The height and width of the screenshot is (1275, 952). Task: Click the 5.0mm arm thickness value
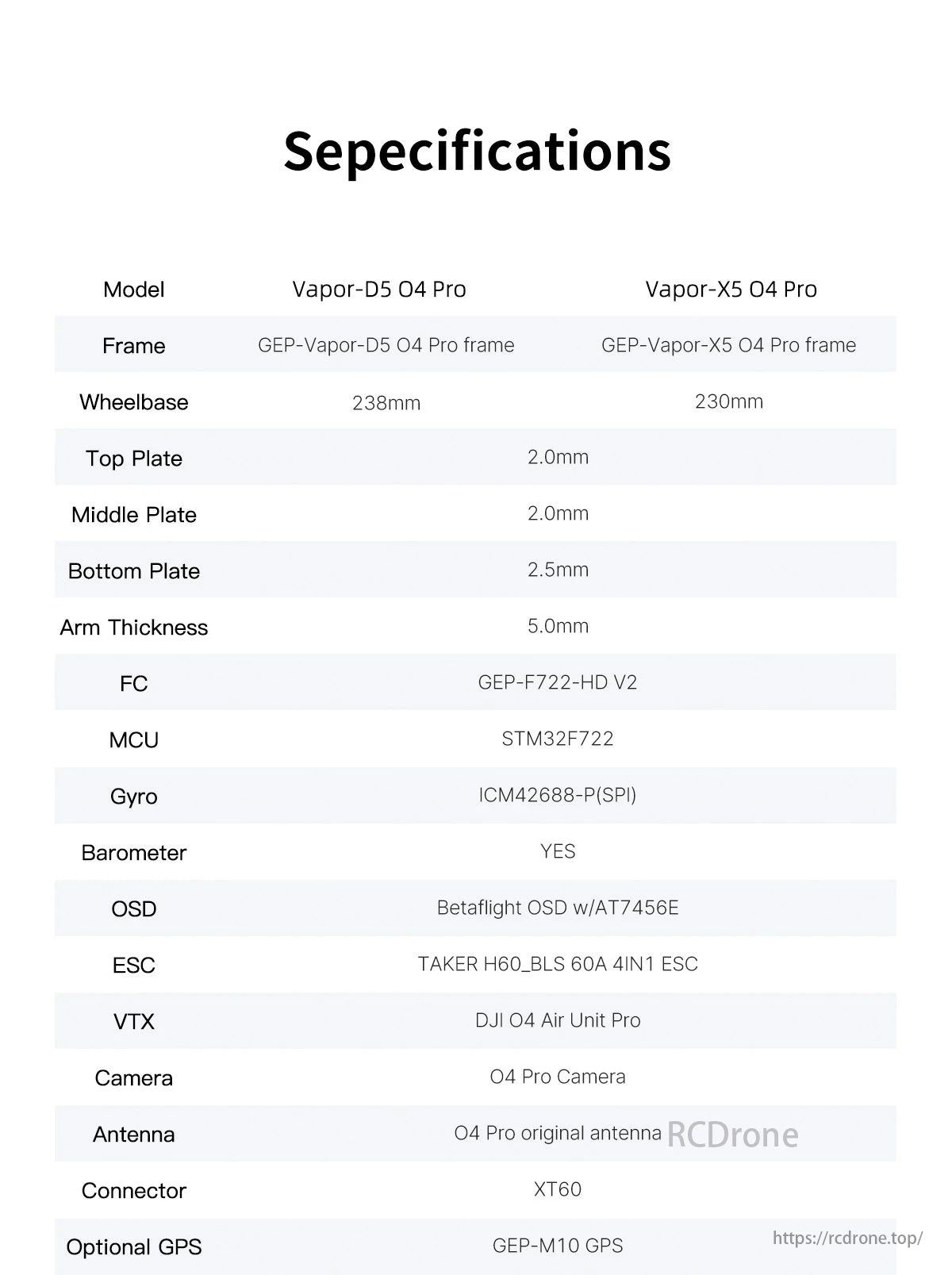(558, 626)
